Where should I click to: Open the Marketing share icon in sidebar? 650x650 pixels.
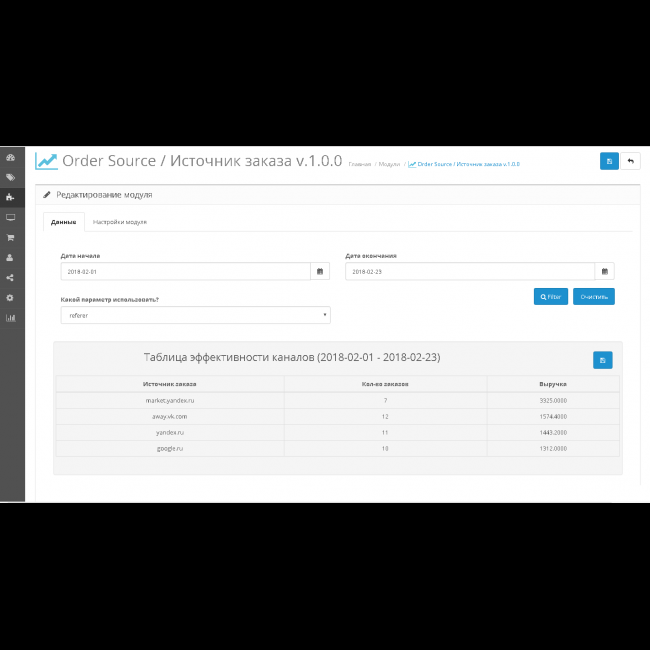[10, 277]
